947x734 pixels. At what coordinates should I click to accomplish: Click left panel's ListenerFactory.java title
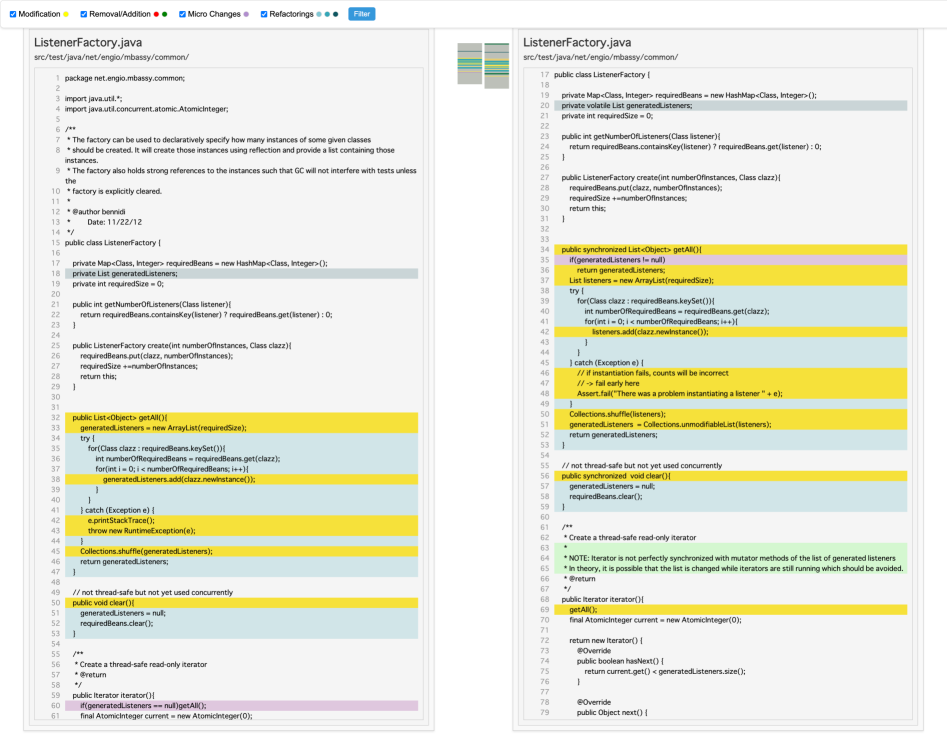[x=88, y=42]
